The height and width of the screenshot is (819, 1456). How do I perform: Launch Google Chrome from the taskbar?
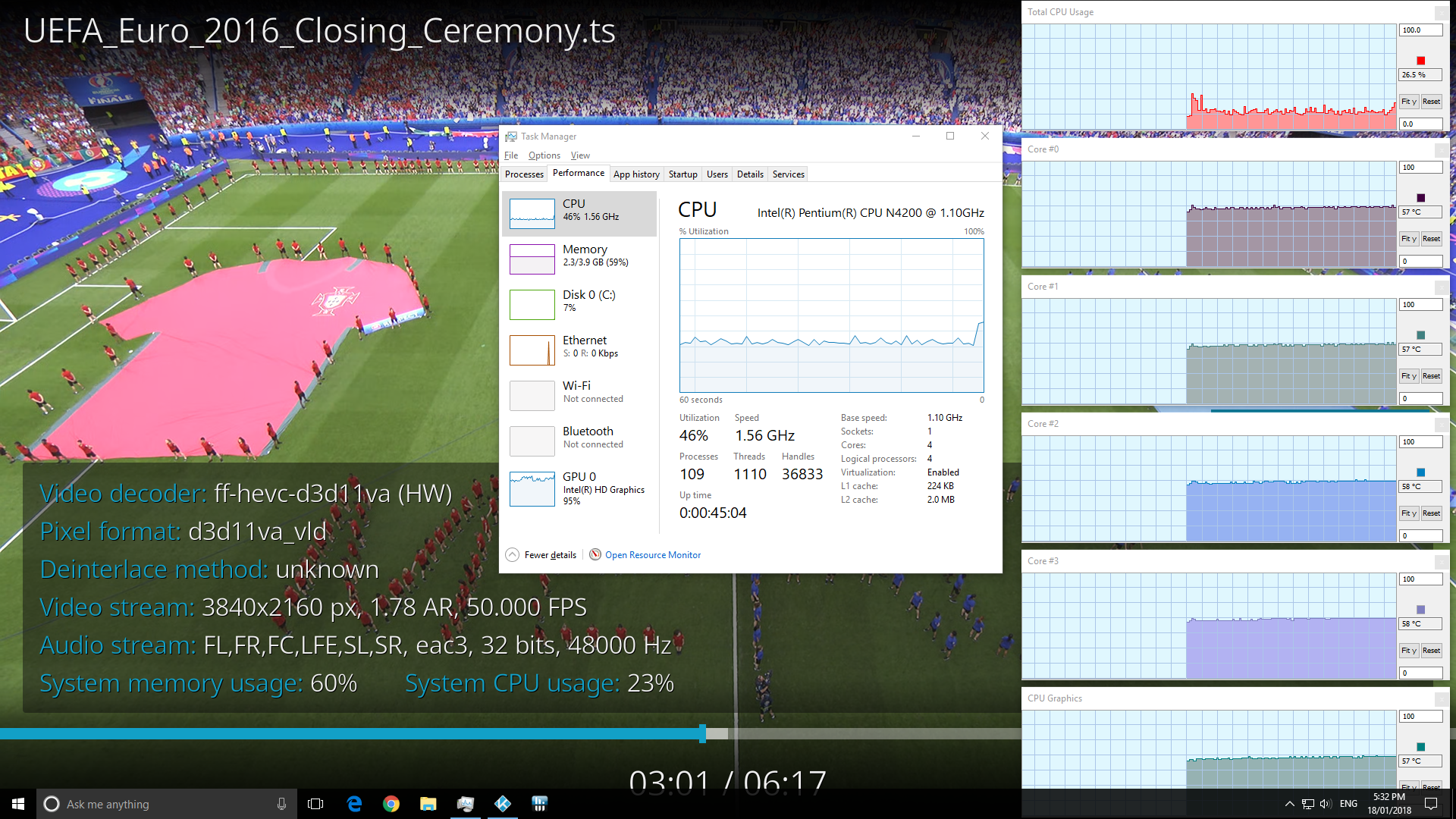(x=391, y=804)
